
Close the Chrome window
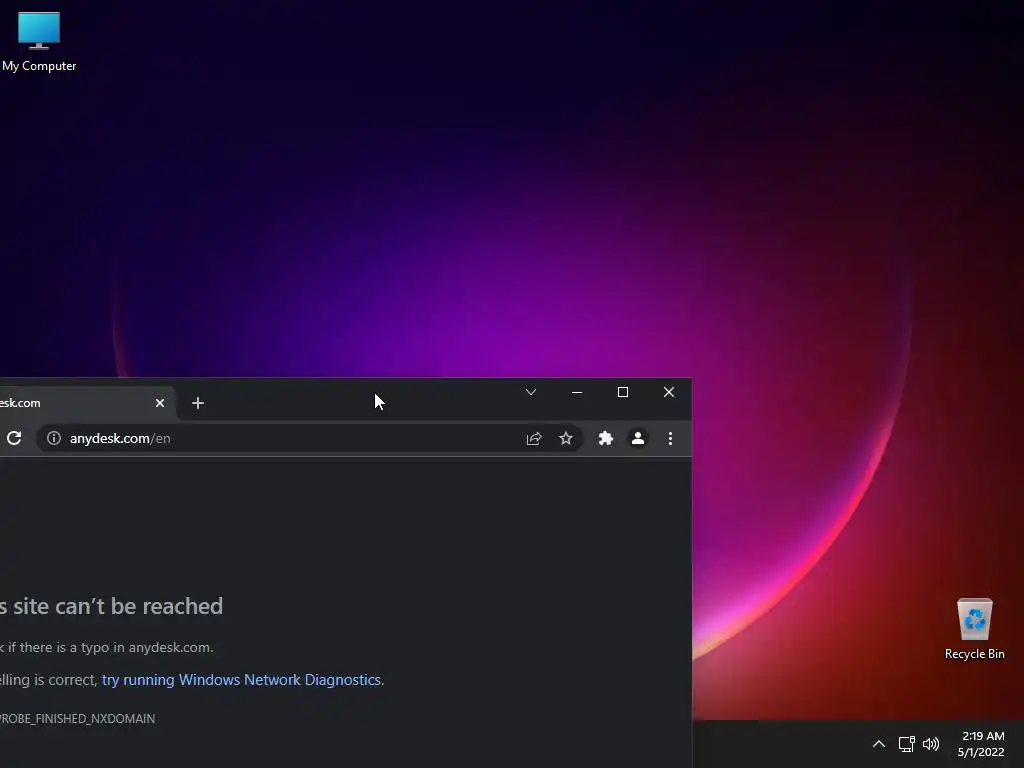click(669, 392)
